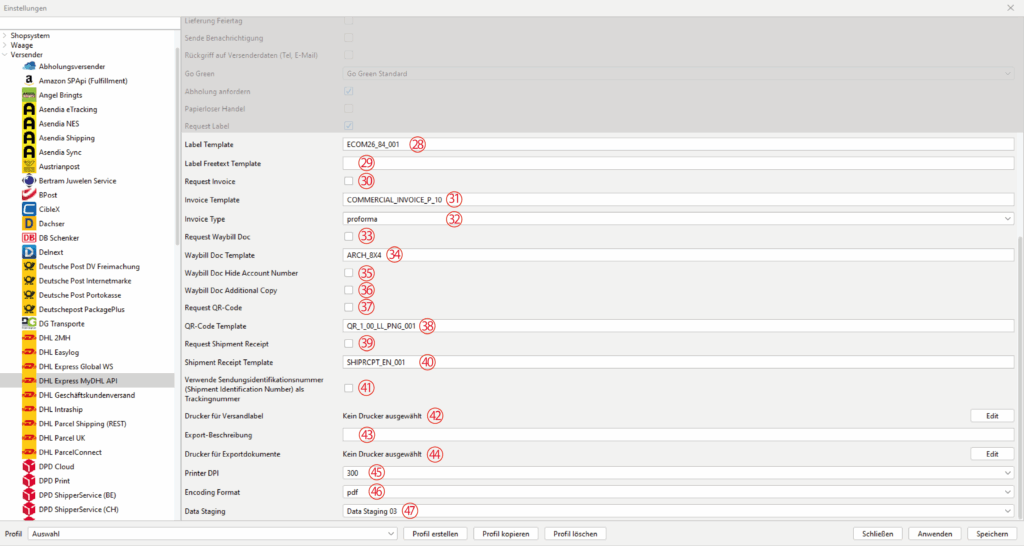Select DPD ShipperService (BE) entry
1024x546 pixels.
click(x=77, y=495)
